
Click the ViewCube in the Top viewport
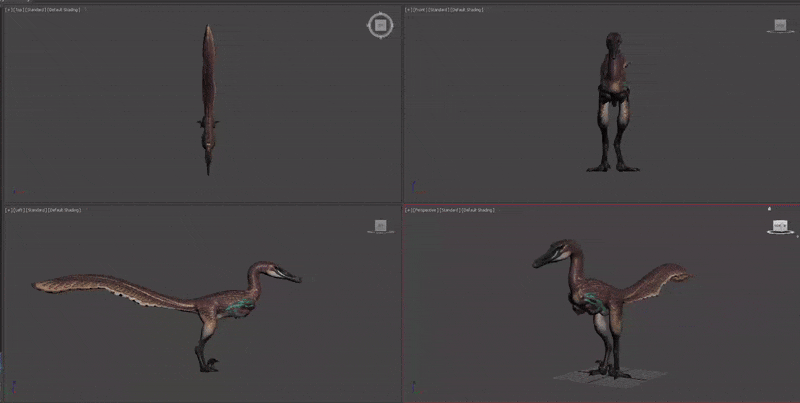pos(380,25)
